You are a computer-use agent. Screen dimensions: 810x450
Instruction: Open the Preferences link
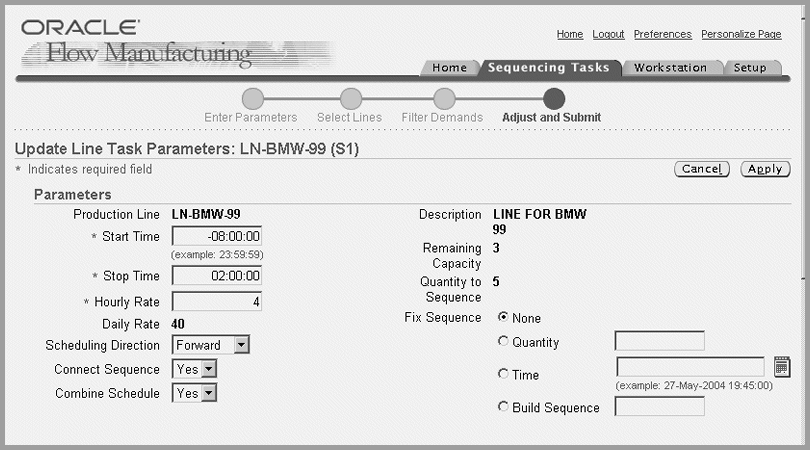[x=662, y=34]
